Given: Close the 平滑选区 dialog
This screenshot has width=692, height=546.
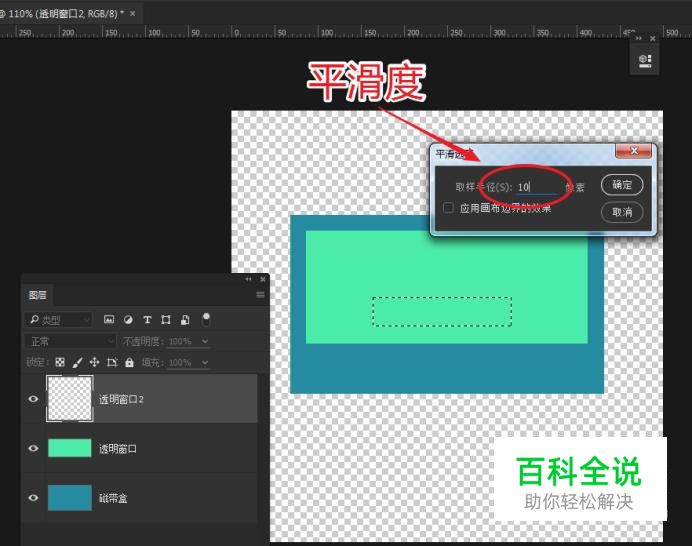Looking at the screenshot, I should (634, 151).
